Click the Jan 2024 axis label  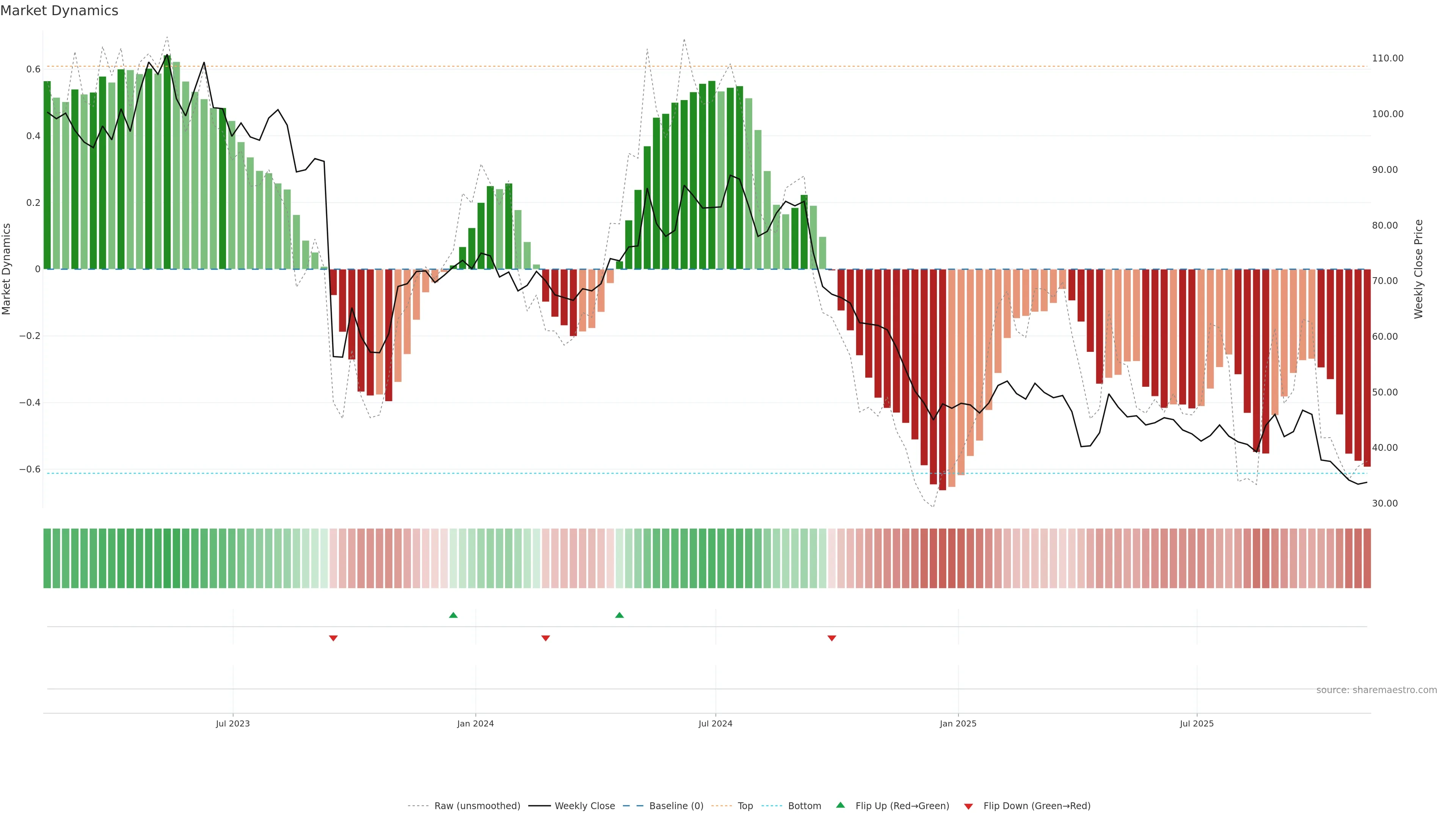(475, 723)
